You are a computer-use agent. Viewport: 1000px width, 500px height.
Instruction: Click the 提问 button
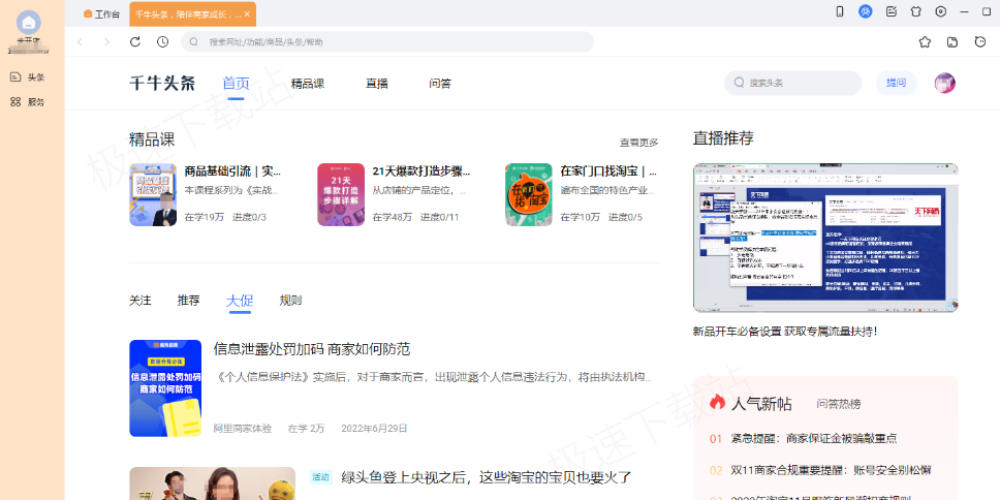tap(896, 83)
